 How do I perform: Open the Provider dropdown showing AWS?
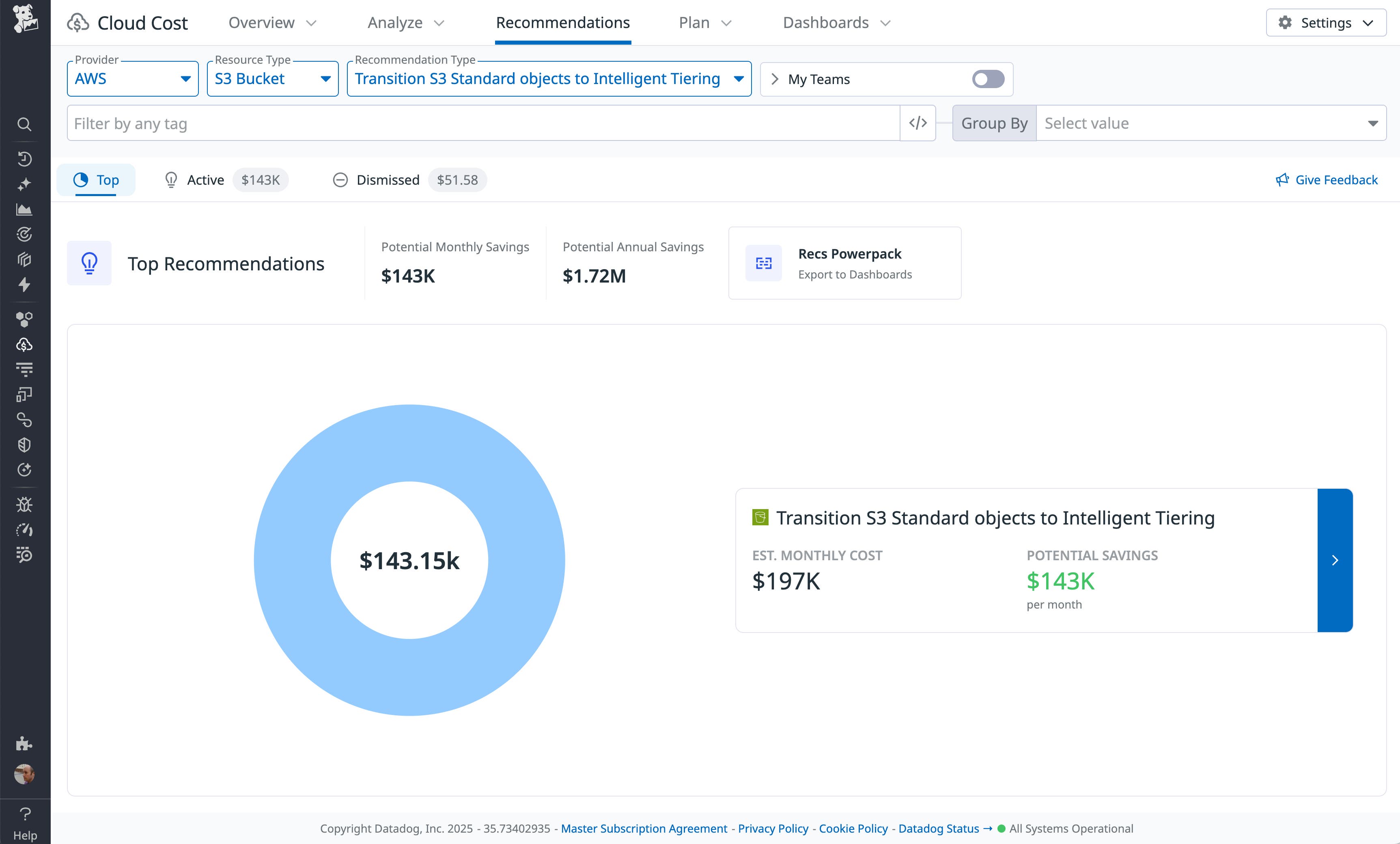132,78
